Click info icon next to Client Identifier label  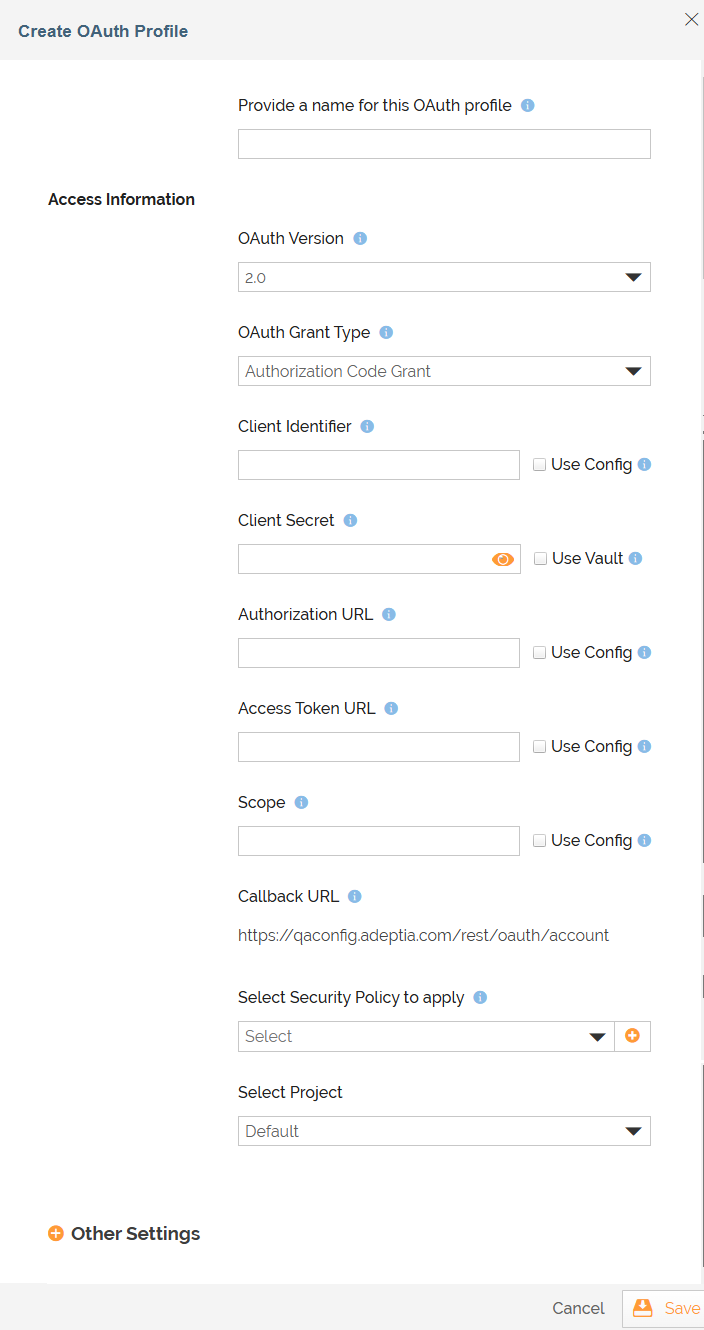tap(367, 427)
